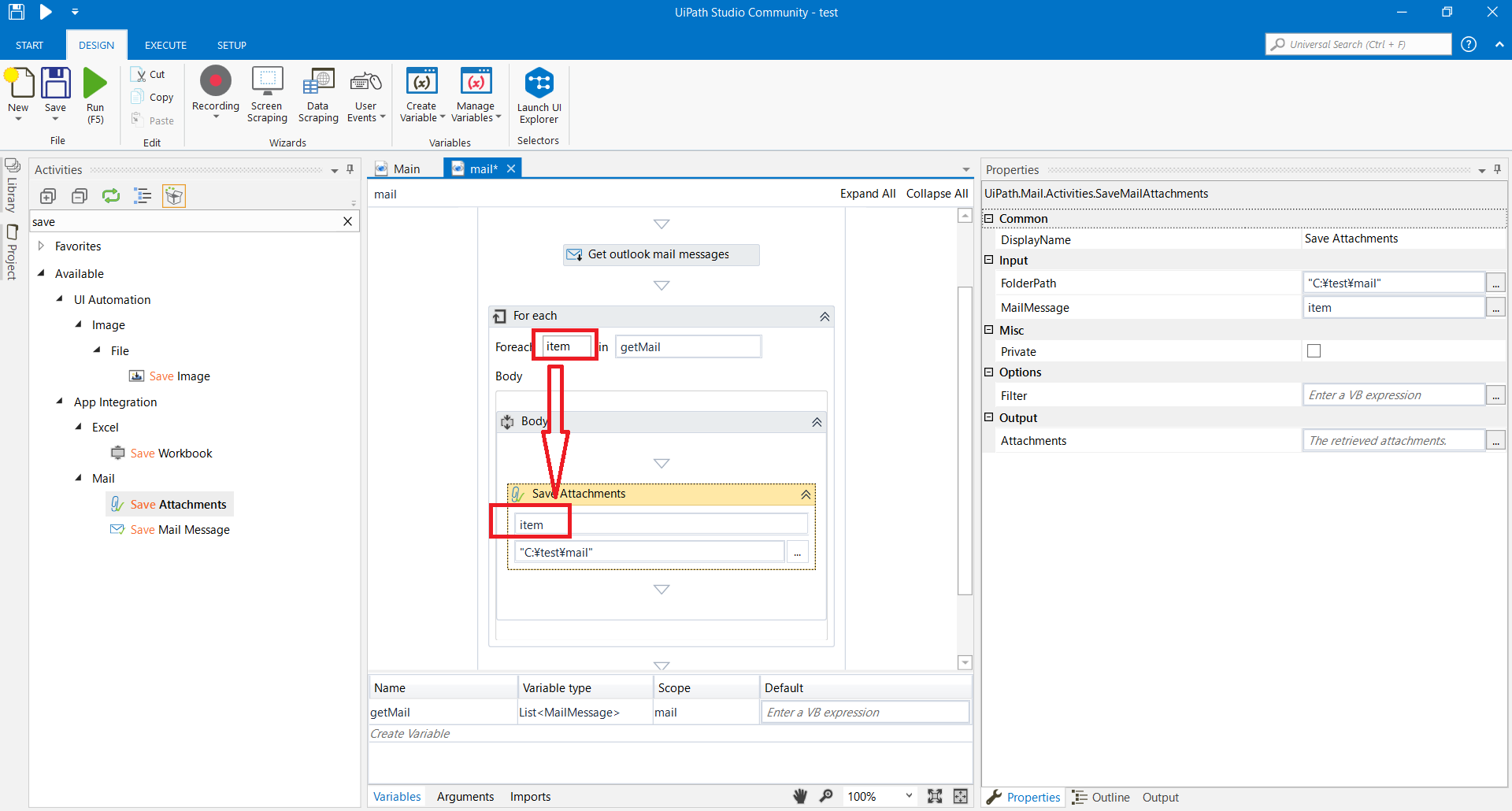The width and height of the screenshot is (1512, 811).
Task: Select Save Mail Message activity
Action: [x=171, y=530]
